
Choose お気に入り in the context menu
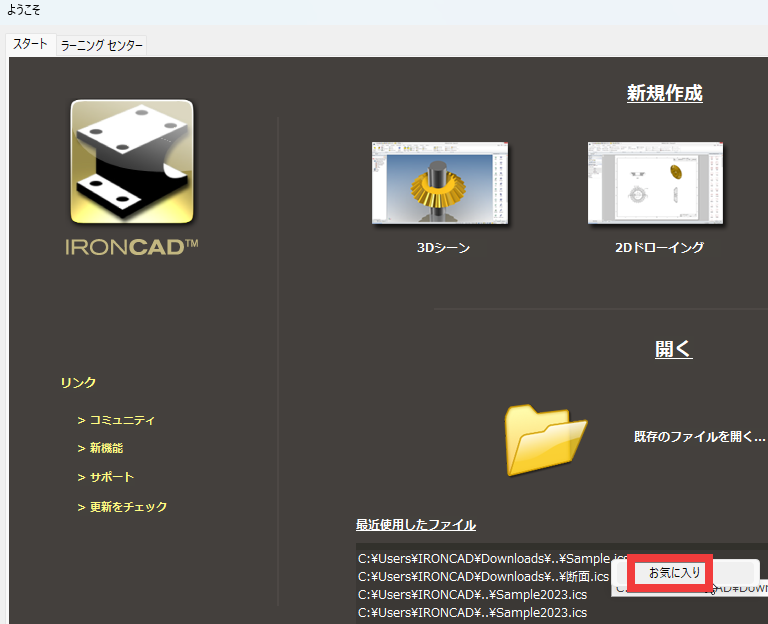click(674, 573)
